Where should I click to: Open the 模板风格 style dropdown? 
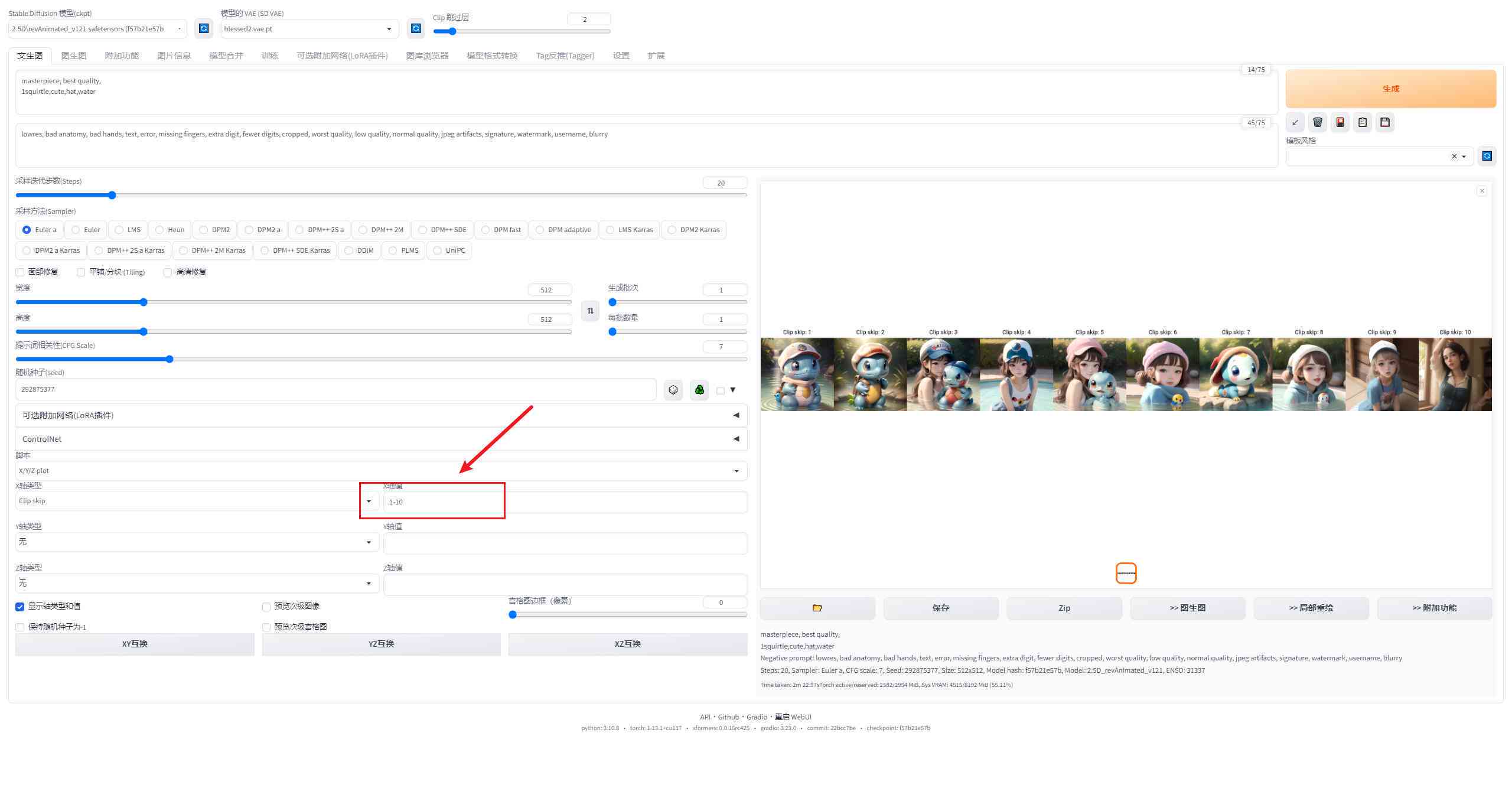[x=1379, y=157]
